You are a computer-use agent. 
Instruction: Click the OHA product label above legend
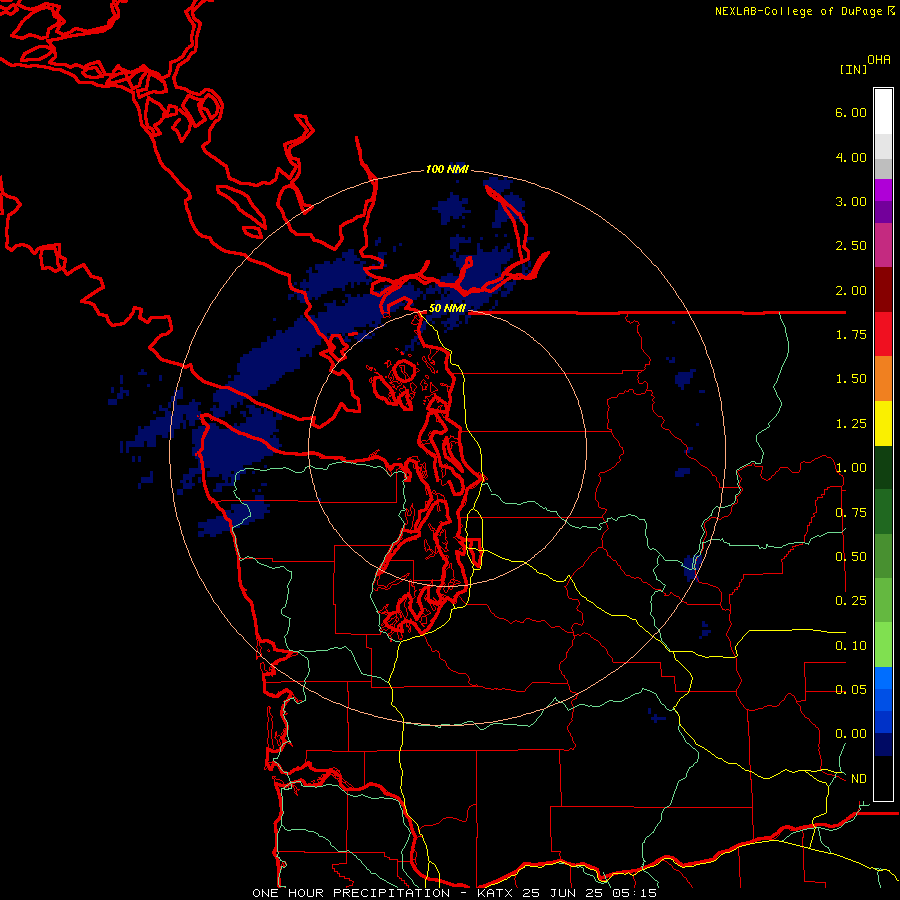pos(879,60)
